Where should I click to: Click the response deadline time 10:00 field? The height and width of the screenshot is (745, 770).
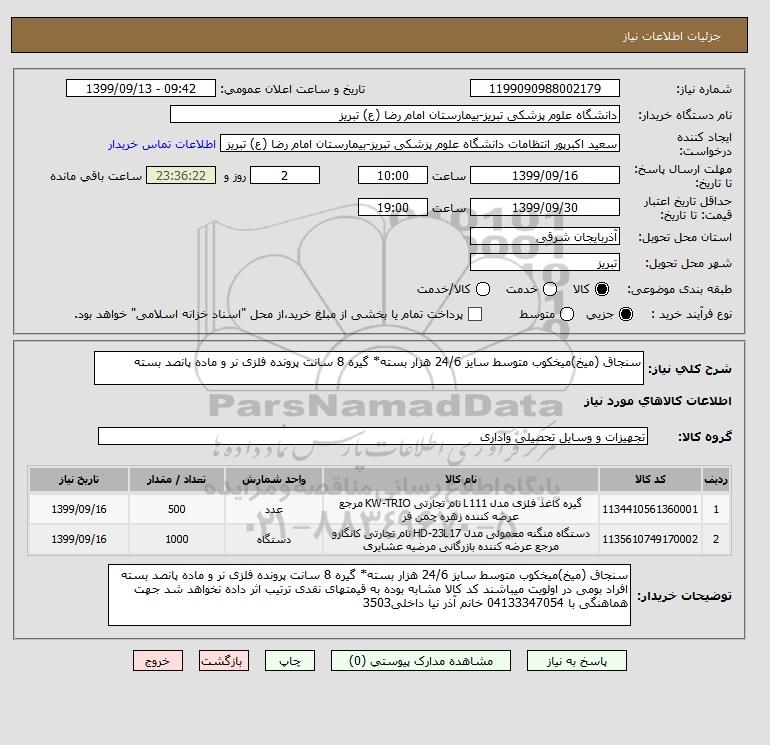[x=393, y=175]
